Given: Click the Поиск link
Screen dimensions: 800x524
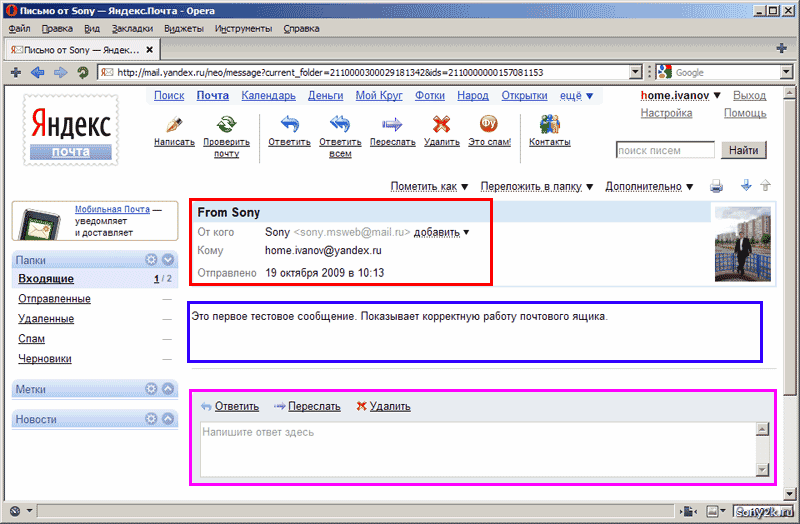Looking at the screenshot, I should pos(169,95).
